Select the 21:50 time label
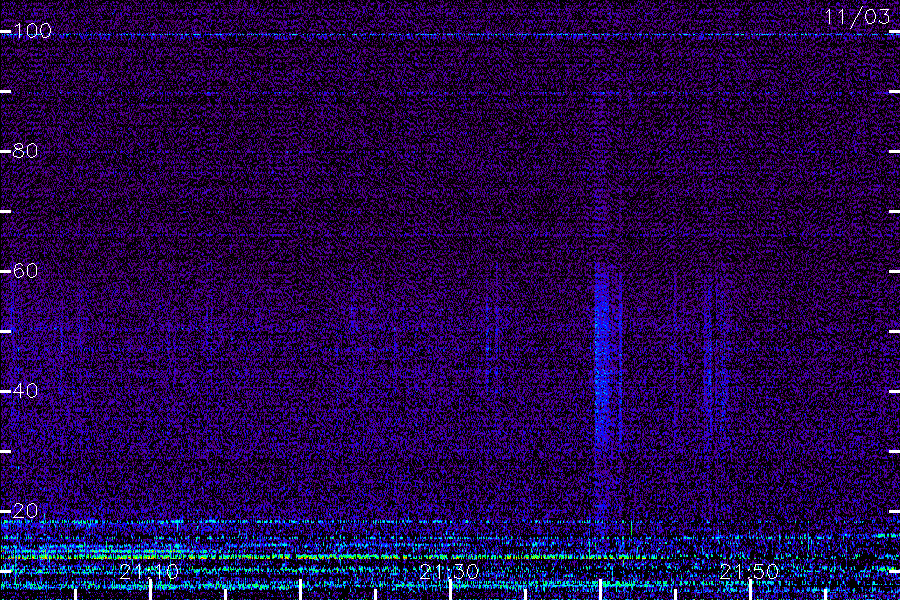 (749, 572)
